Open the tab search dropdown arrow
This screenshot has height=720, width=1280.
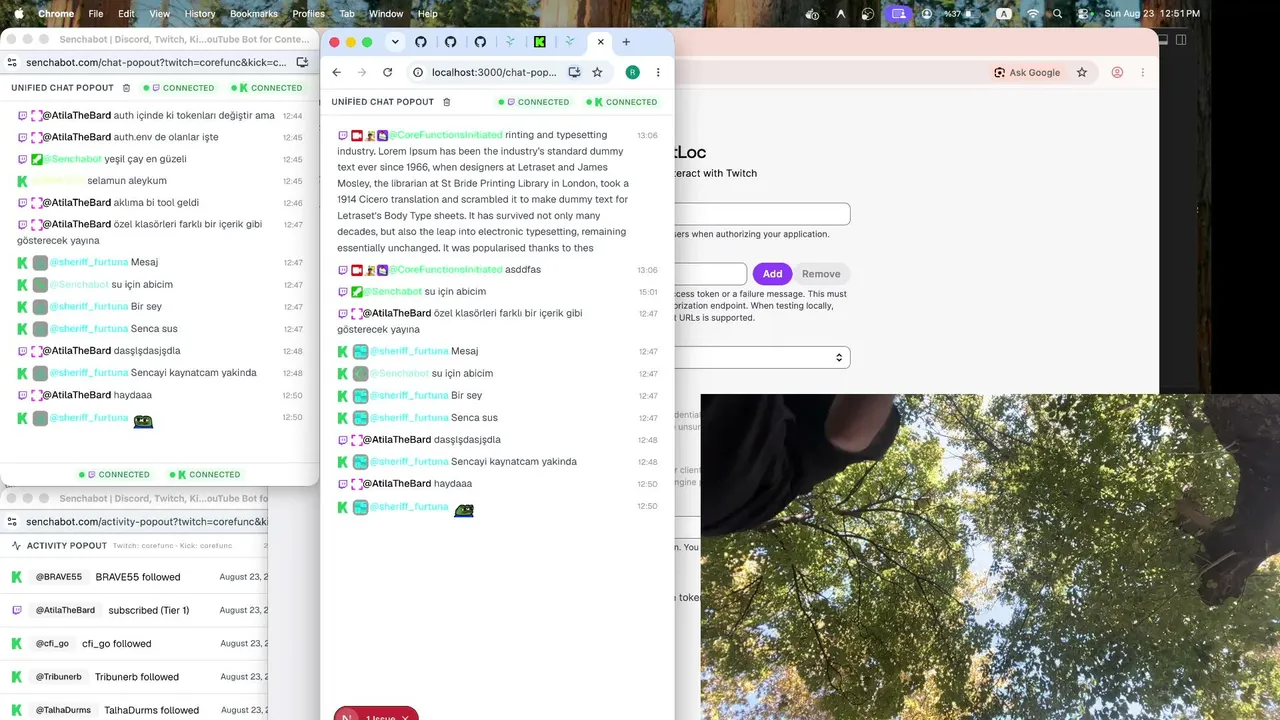point(395,42)
